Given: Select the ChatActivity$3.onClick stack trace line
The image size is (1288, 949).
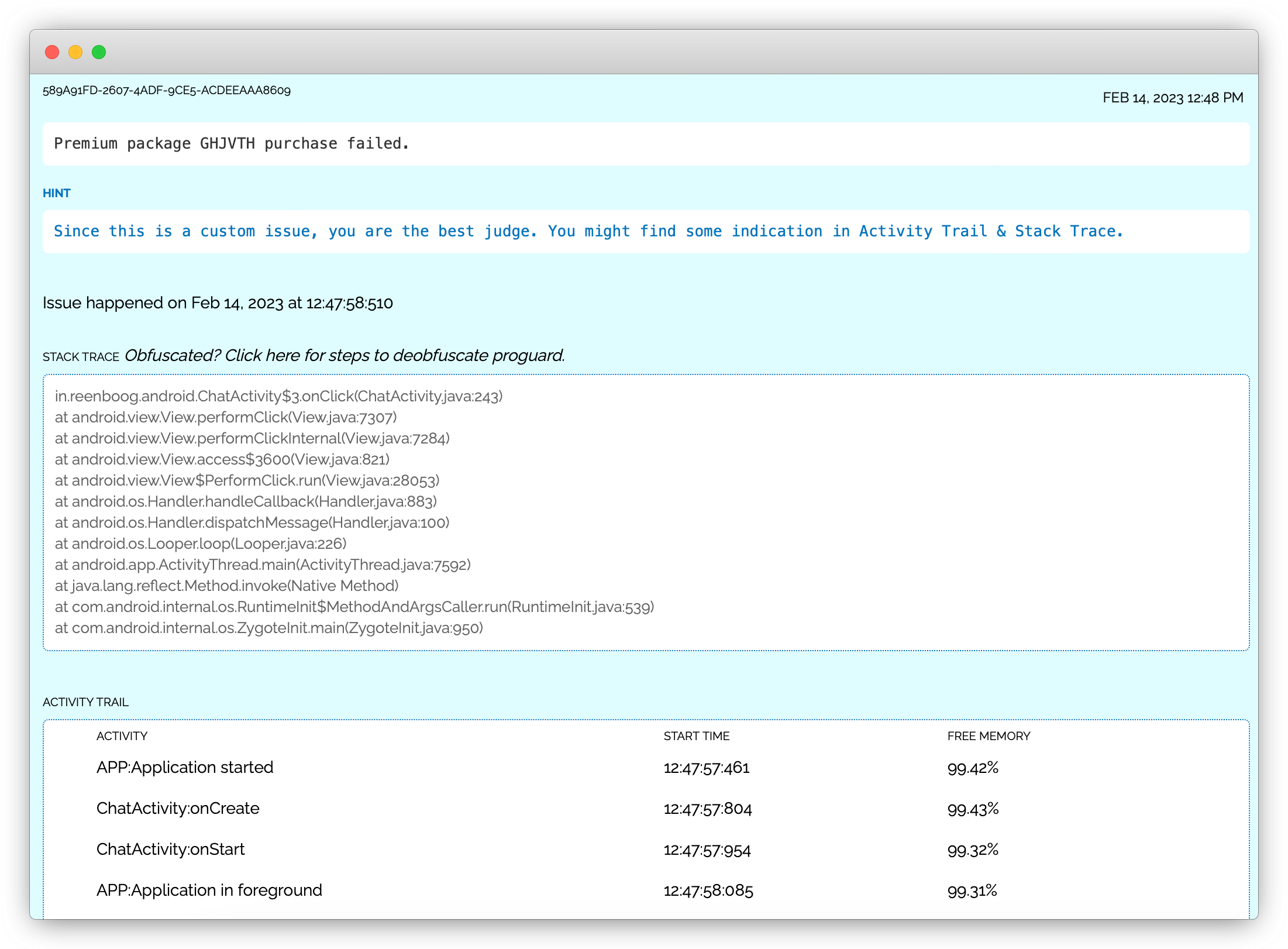Looking at the screenshot, I should tap(278, 396).
